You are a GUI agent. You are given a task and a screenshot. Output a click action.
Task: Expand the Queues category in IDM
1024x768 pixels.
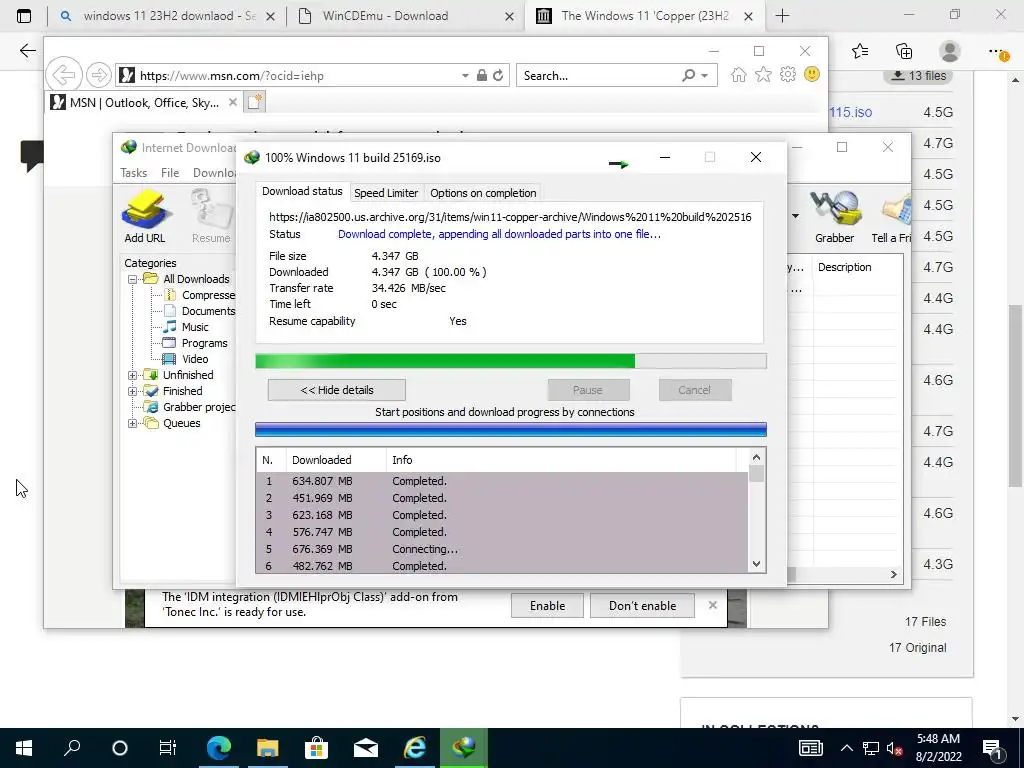[132, 423]
